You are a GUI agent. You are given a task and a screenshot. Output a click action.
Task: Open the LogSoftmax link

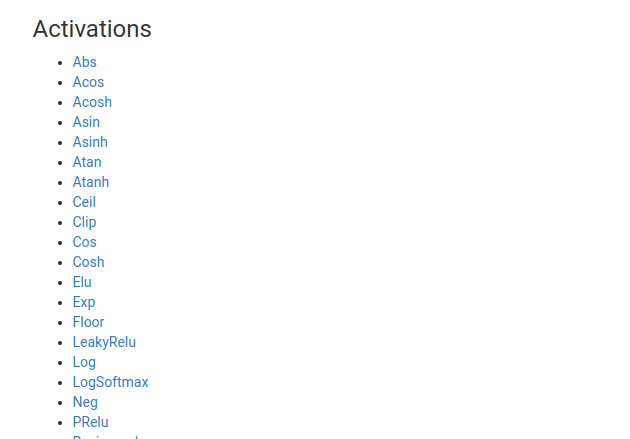pos(110,382)
